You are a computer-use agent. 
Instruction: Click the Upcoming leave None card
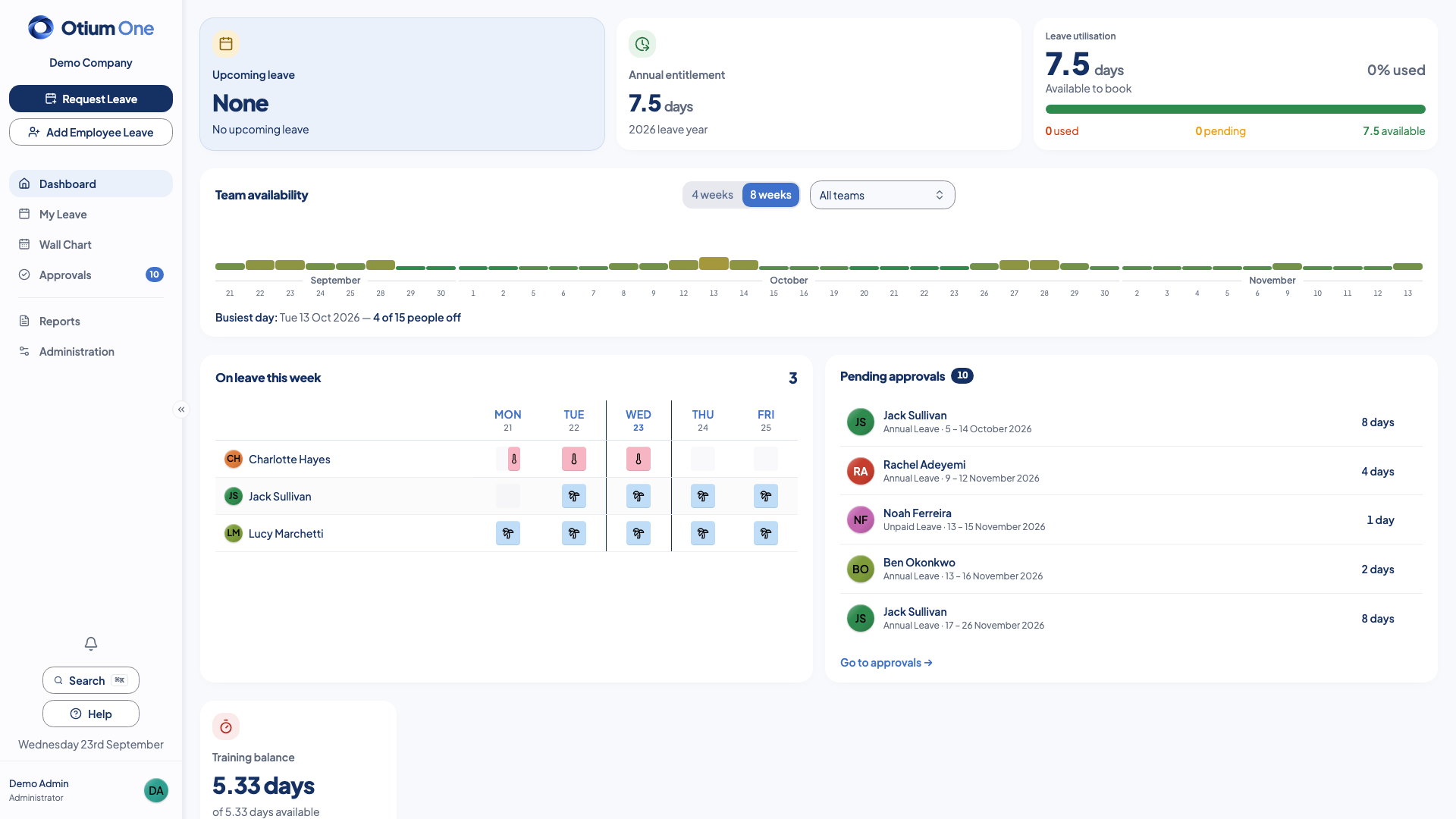(402, 84)
